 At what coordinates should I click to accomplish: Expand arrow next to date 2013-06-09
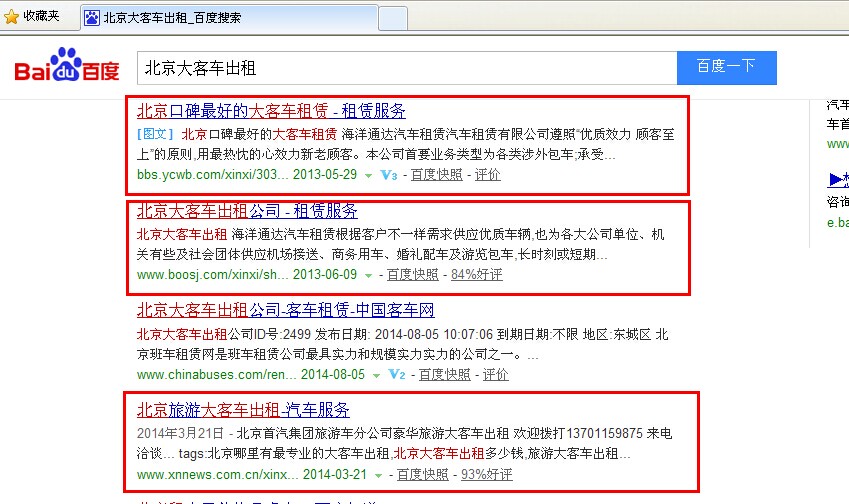point(369,276)
